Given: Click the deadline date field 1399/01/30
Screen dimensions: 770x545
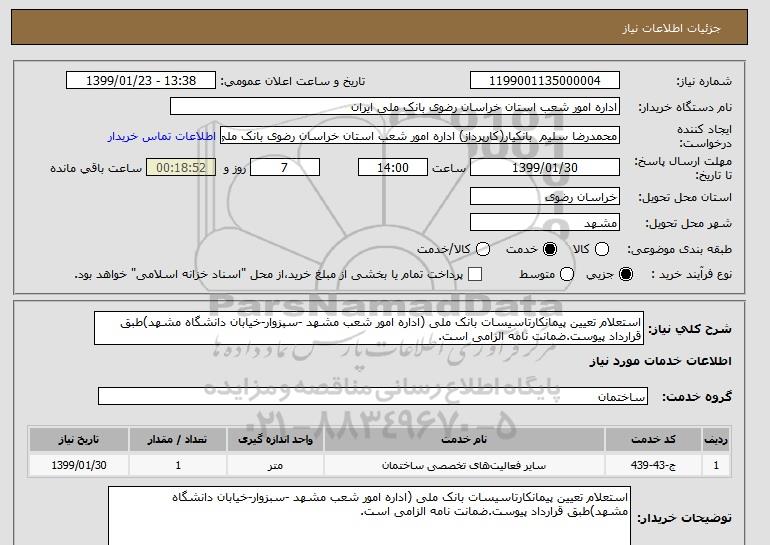Looking at the screenshot, I should coord(545,167).
